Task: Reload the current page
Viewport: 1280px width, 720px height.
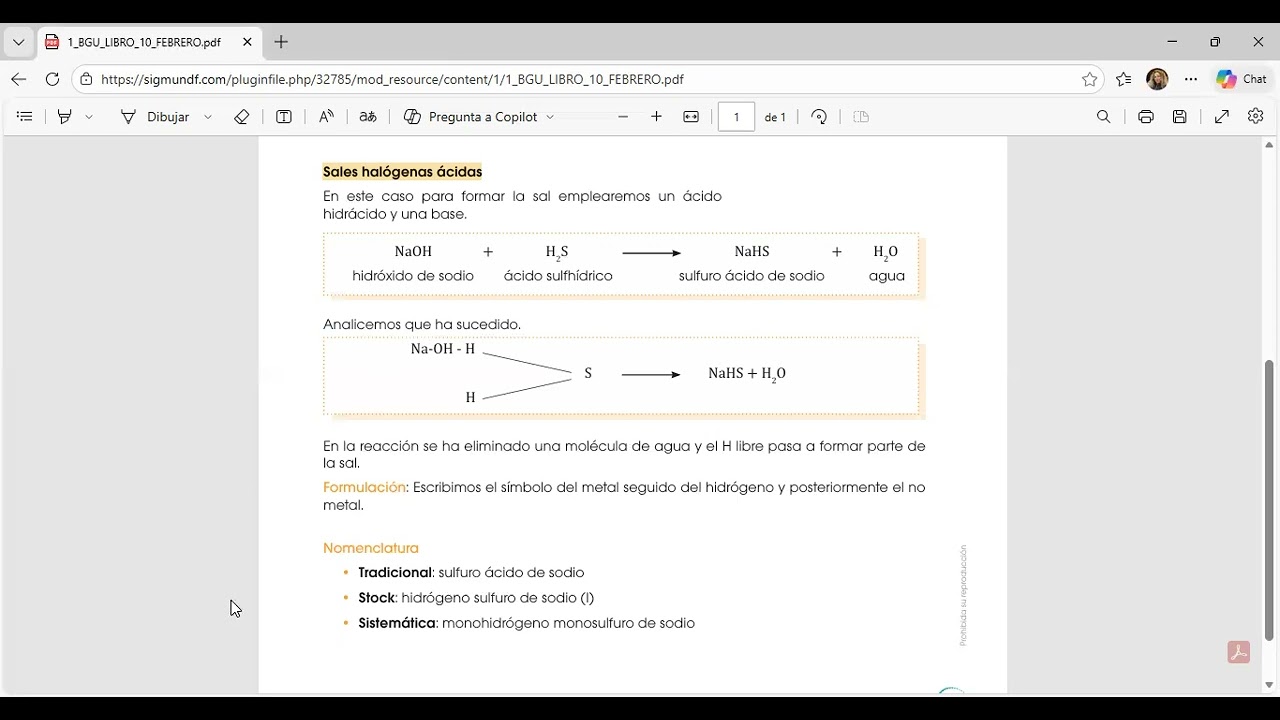Action: 53,79
